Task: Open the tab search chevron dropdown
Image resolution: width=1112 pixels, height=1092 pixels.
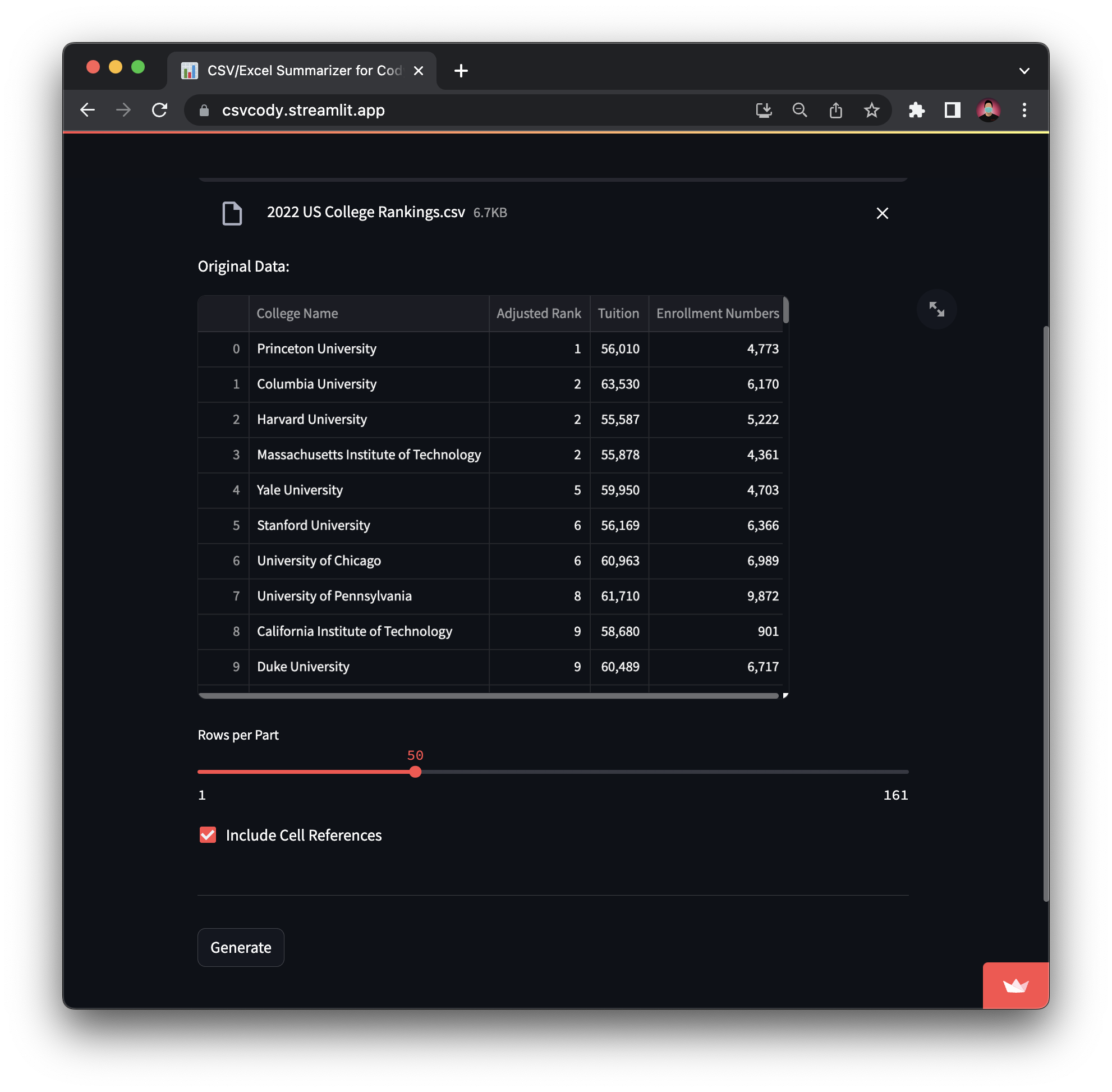Action: [x=1024, y=71]
